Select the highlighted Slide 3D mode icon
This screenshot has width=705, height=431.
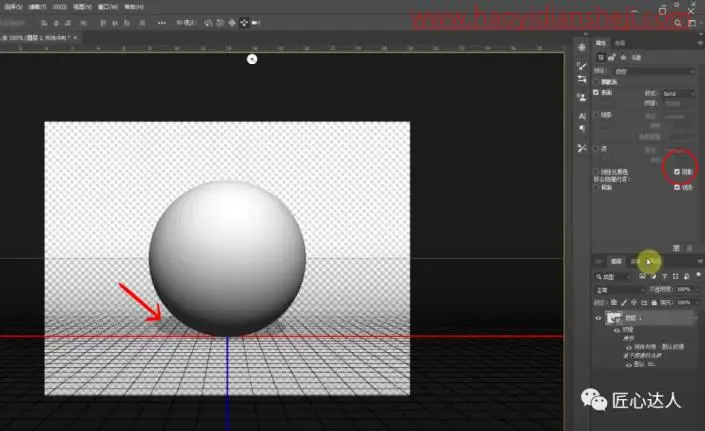tap(244, 23)
